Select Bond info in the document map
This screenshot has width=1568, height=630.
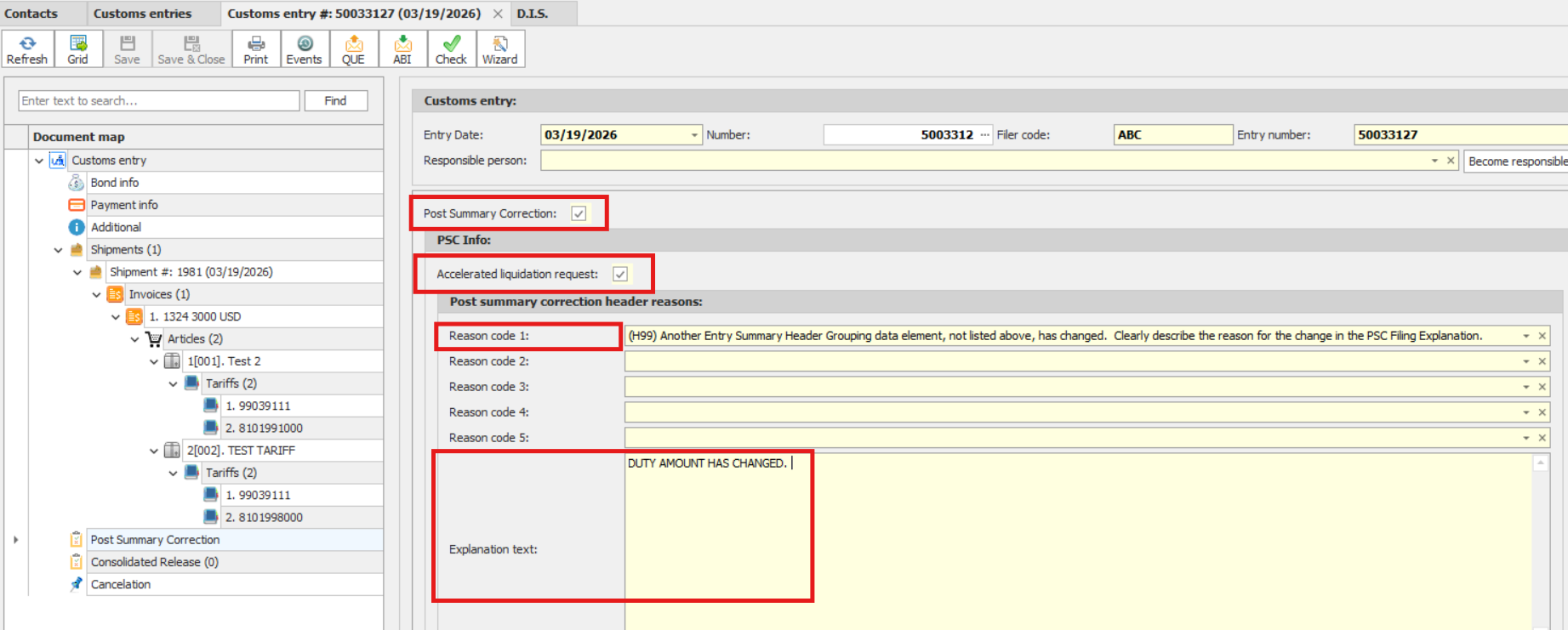coord(114,183)
